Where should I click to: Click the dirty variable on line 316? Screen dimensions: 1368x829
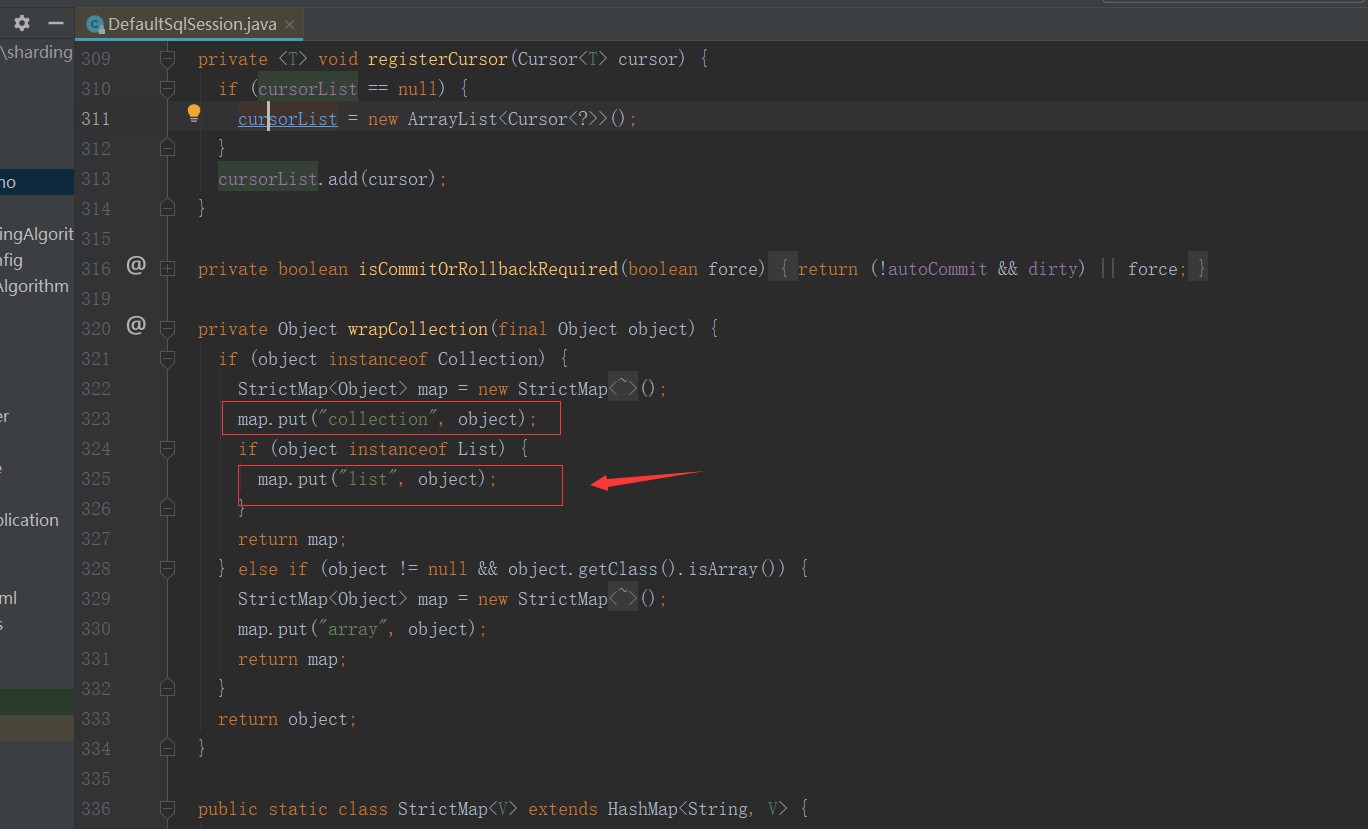coord(1053,269)
